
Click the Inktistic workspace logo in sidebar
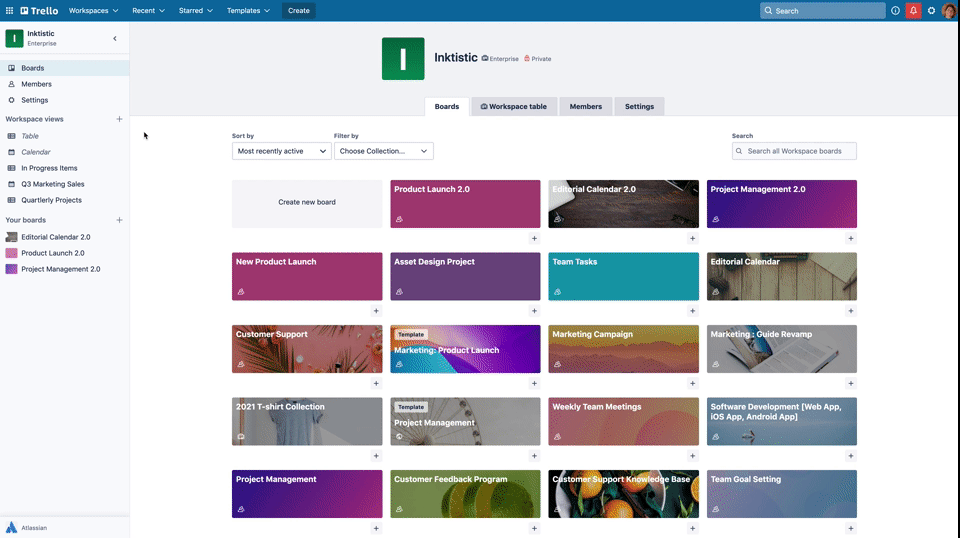14,38
